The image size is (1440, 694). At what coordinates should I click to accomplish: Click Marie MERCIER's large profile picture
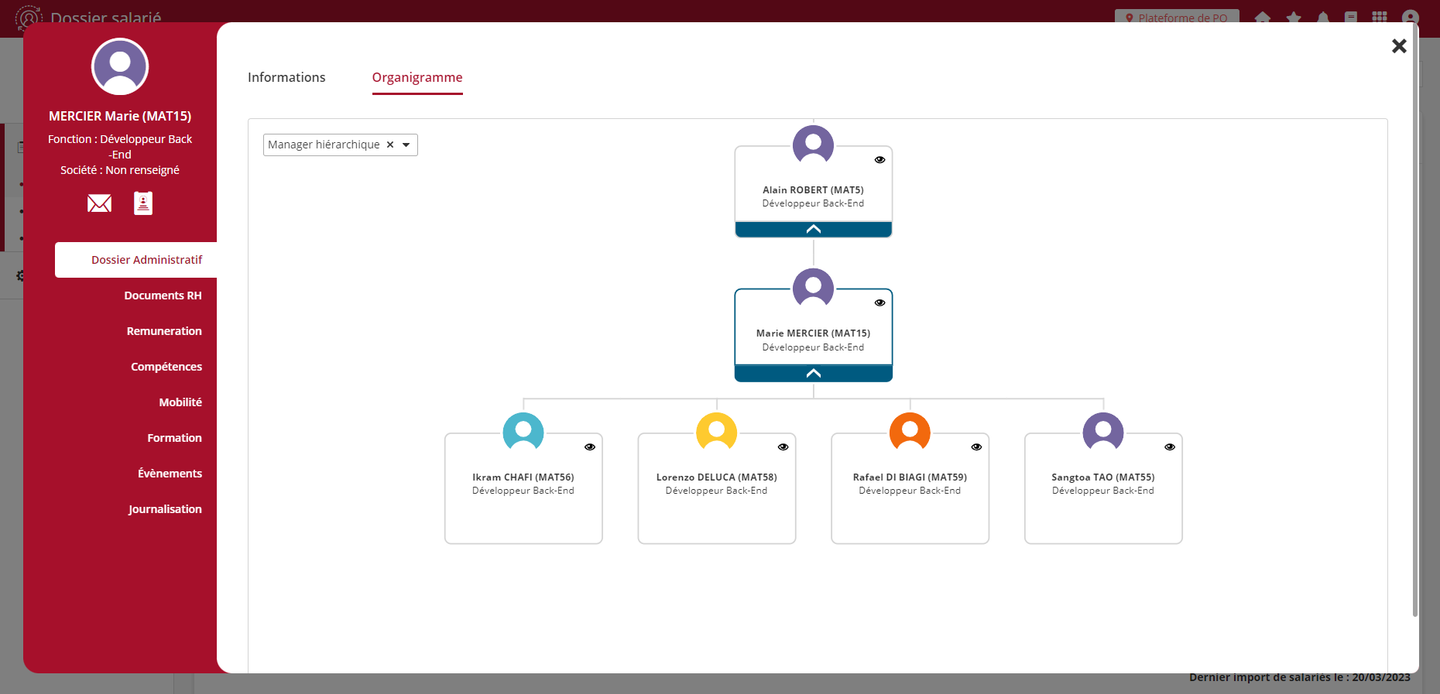click(x=120, y=67)
